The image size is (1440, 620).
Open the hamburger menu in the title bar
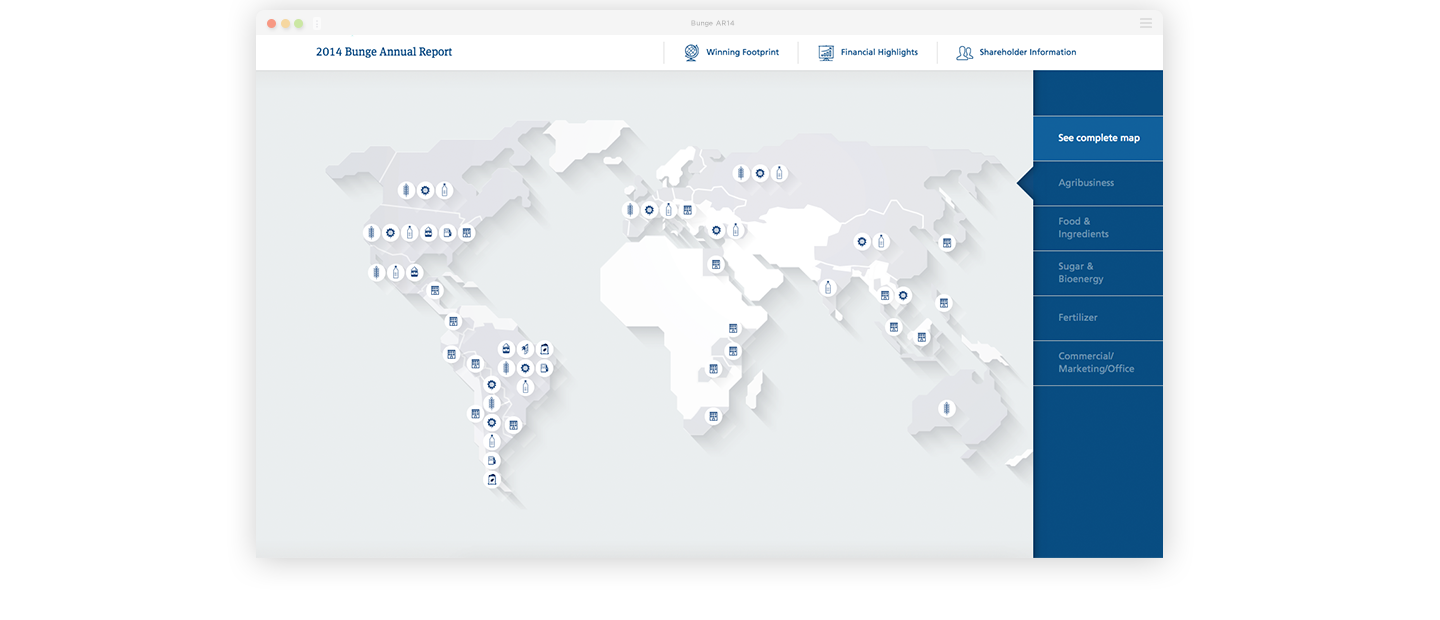(x=1146, y=23)
